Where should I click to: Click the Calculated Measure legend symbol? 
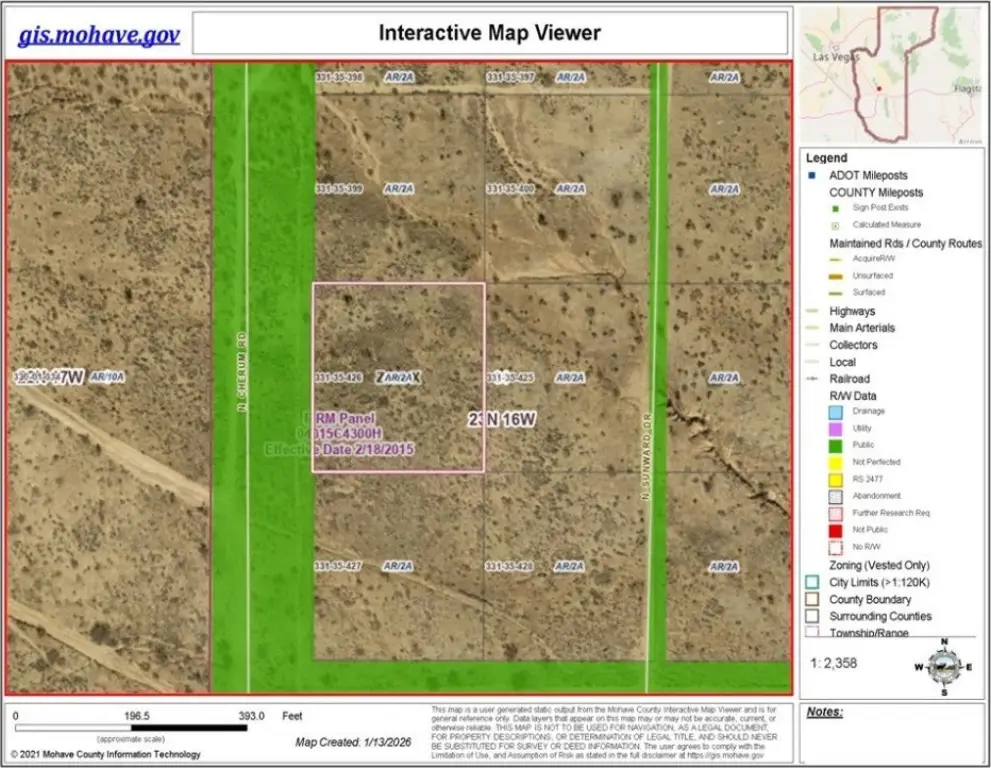pyautogui.click(x=836, y=225)
